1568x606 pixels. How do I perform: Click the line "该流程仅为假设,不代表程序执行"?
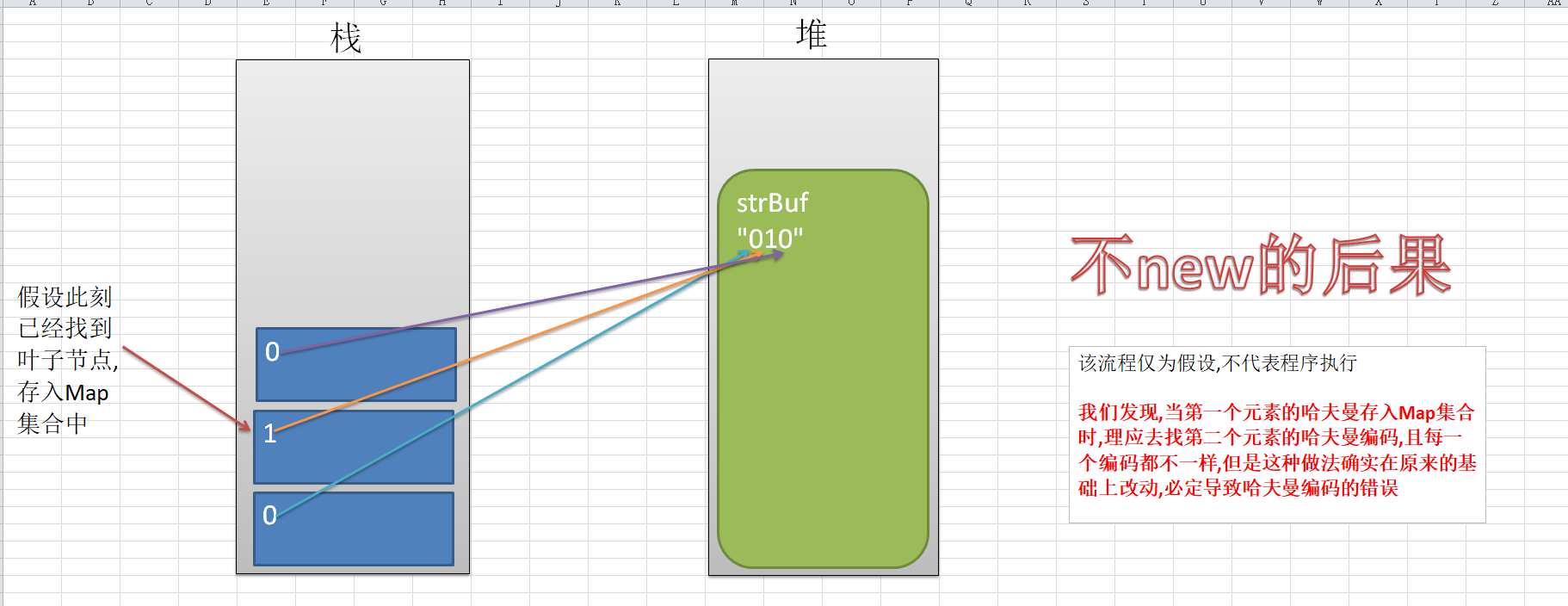point(1217,363)
